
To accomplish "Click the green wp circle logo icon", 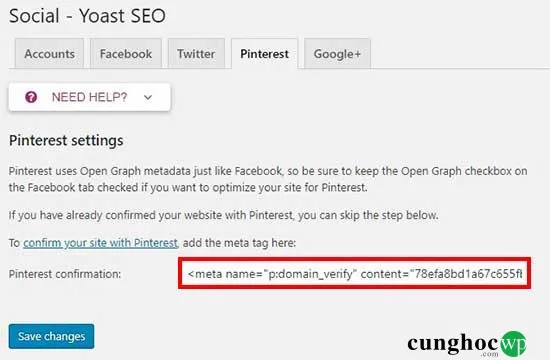I will coord(514,343).
